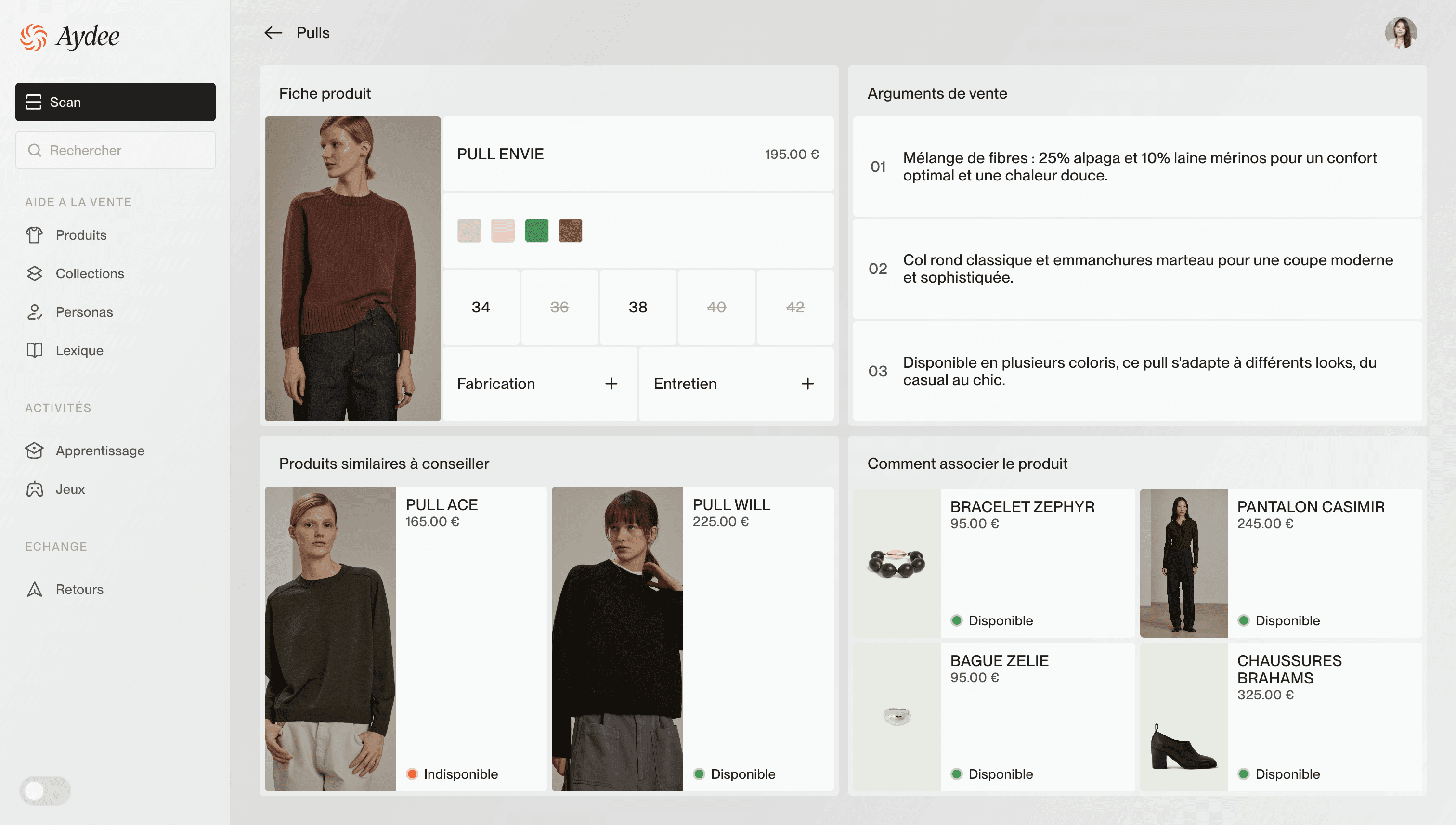The image size is (1456, 825).
Task: Toggle the Fabrication expander
Action: coord(612,383)
